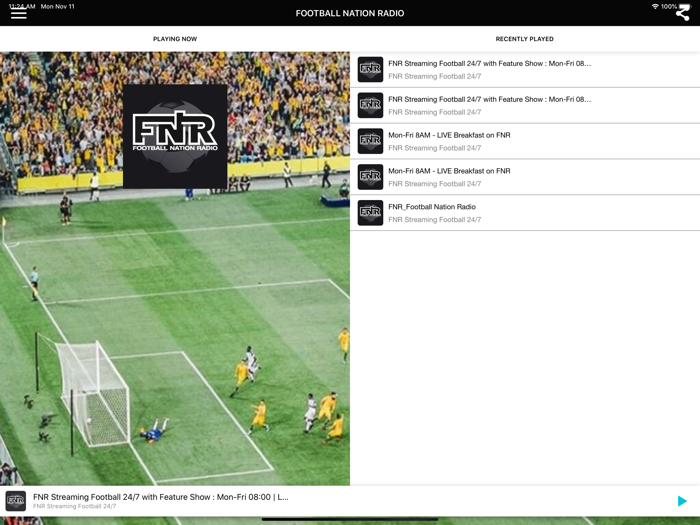Switch to the Playing Now tab
The image size is (700, 525).
point(175,39)
